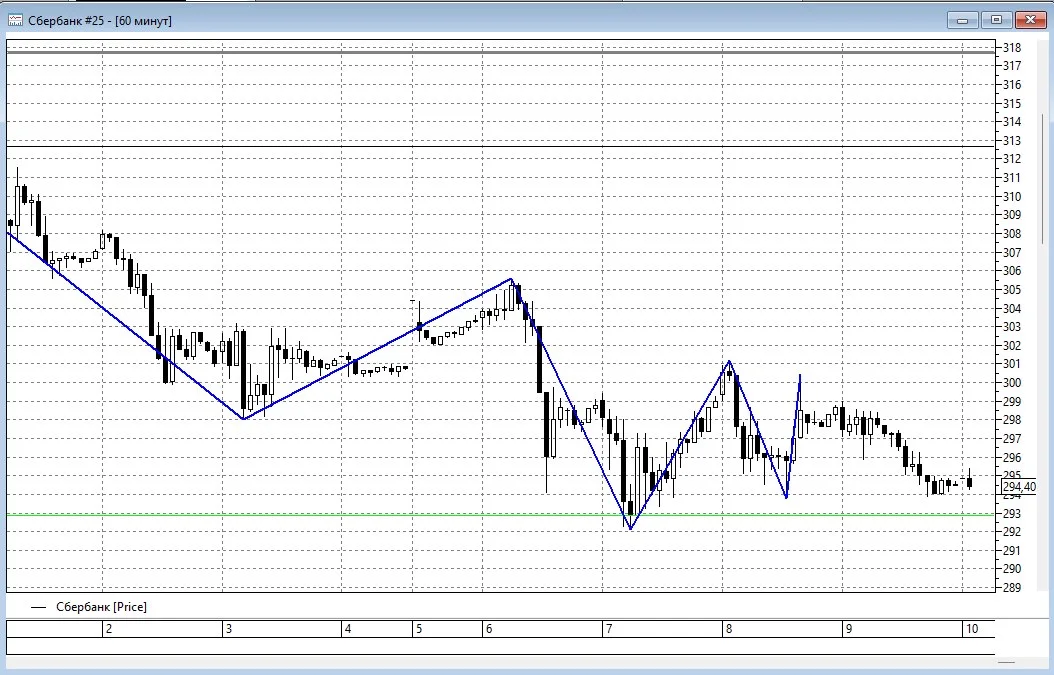Close the Сбербанк #25 chart window
Screen dimensions: 1054x675
click(x=1030, y=20)
